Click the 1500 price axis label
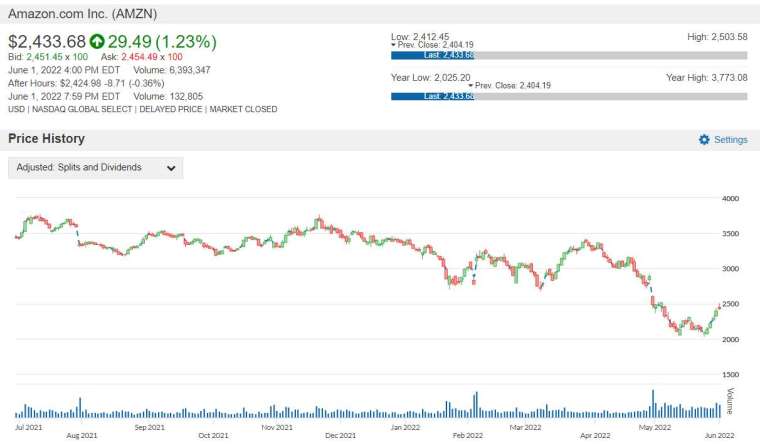 (730, 375)
